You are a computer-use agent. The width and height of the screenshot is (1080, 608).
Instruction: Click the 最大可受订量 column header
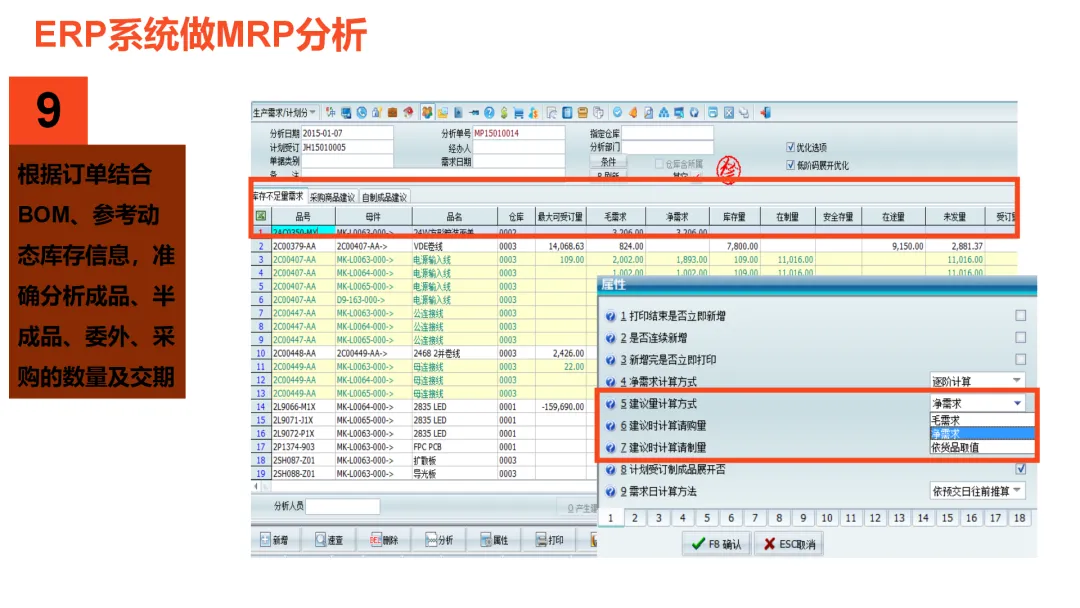[560, 216]
